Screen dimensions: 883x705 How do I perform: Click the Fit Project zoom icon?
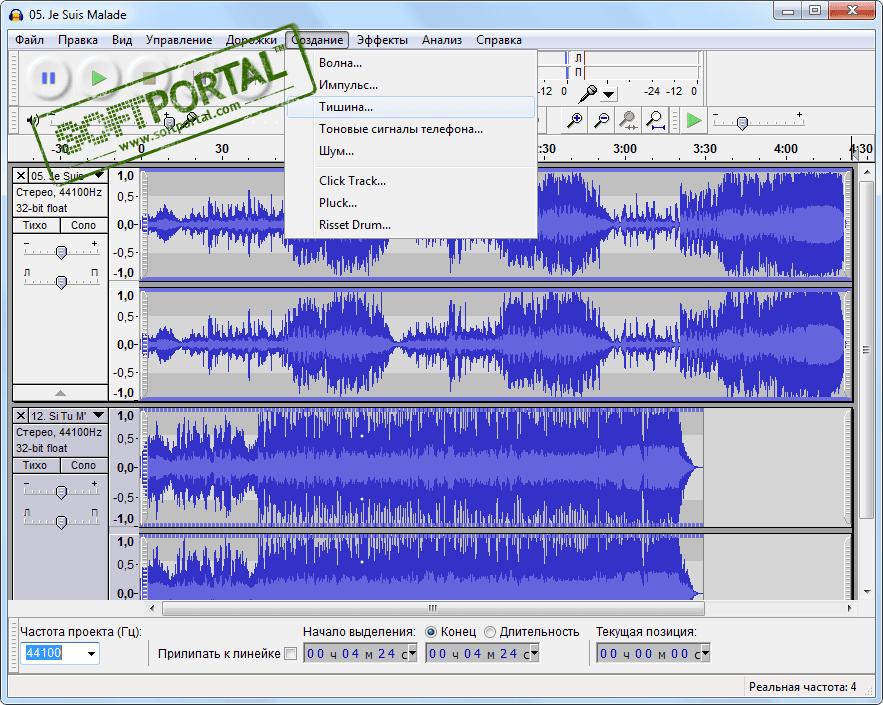(x=656, y=120)
